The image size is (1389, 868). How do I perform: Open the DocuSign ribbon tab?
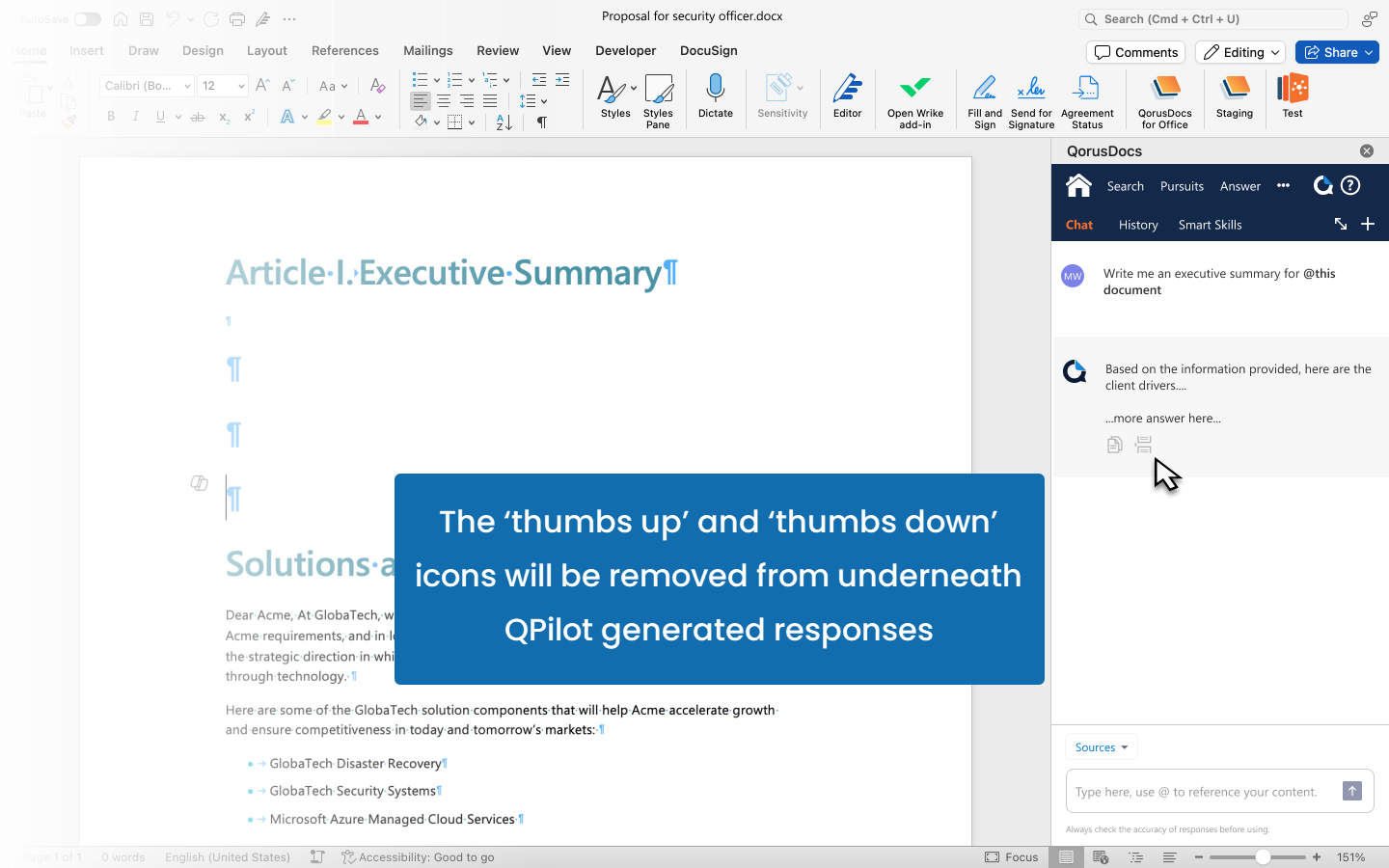click(x=709, y=50)
